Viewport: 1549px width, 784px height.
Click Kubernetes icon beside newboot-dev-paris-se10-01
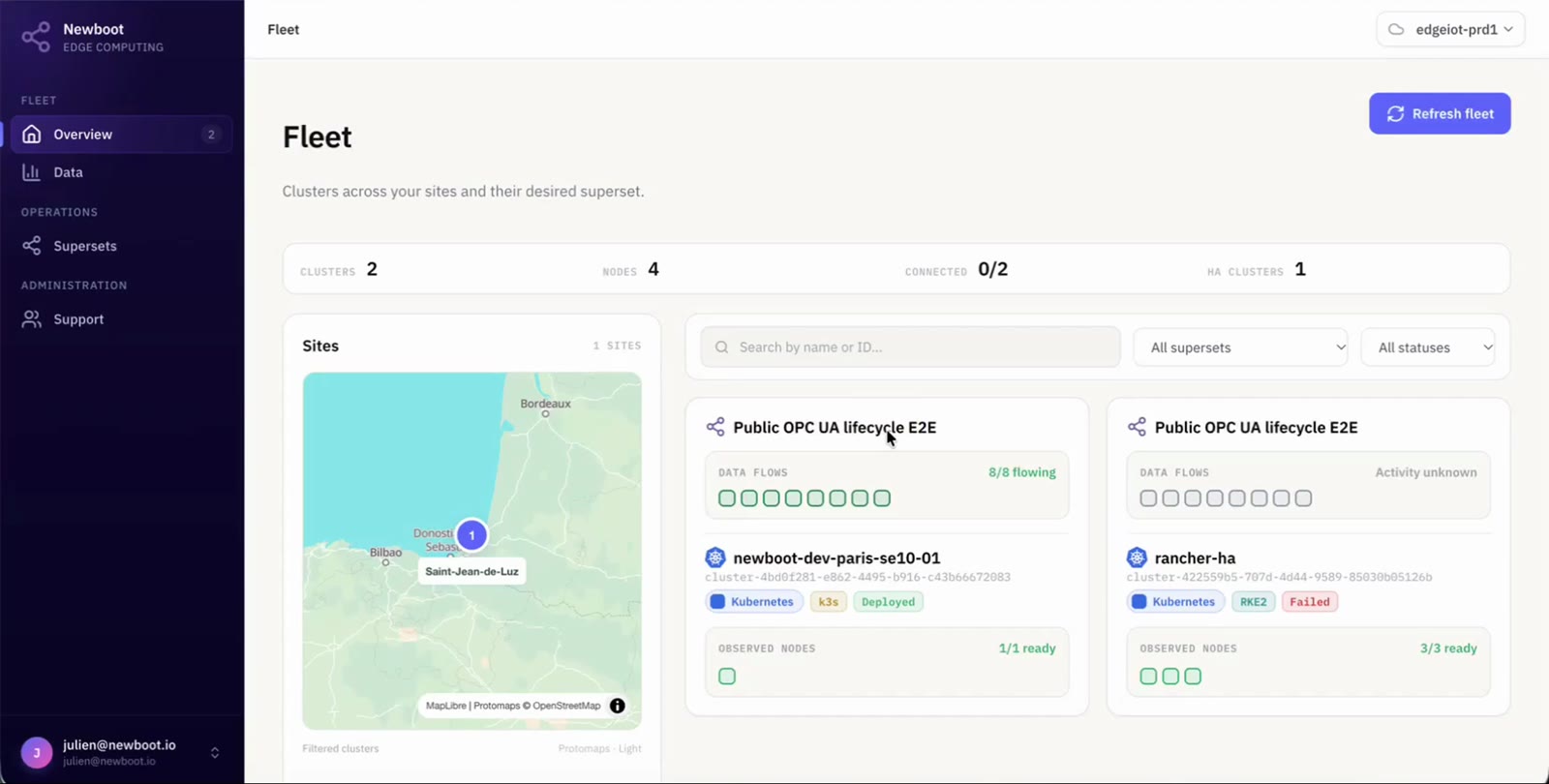click(715, 558)
